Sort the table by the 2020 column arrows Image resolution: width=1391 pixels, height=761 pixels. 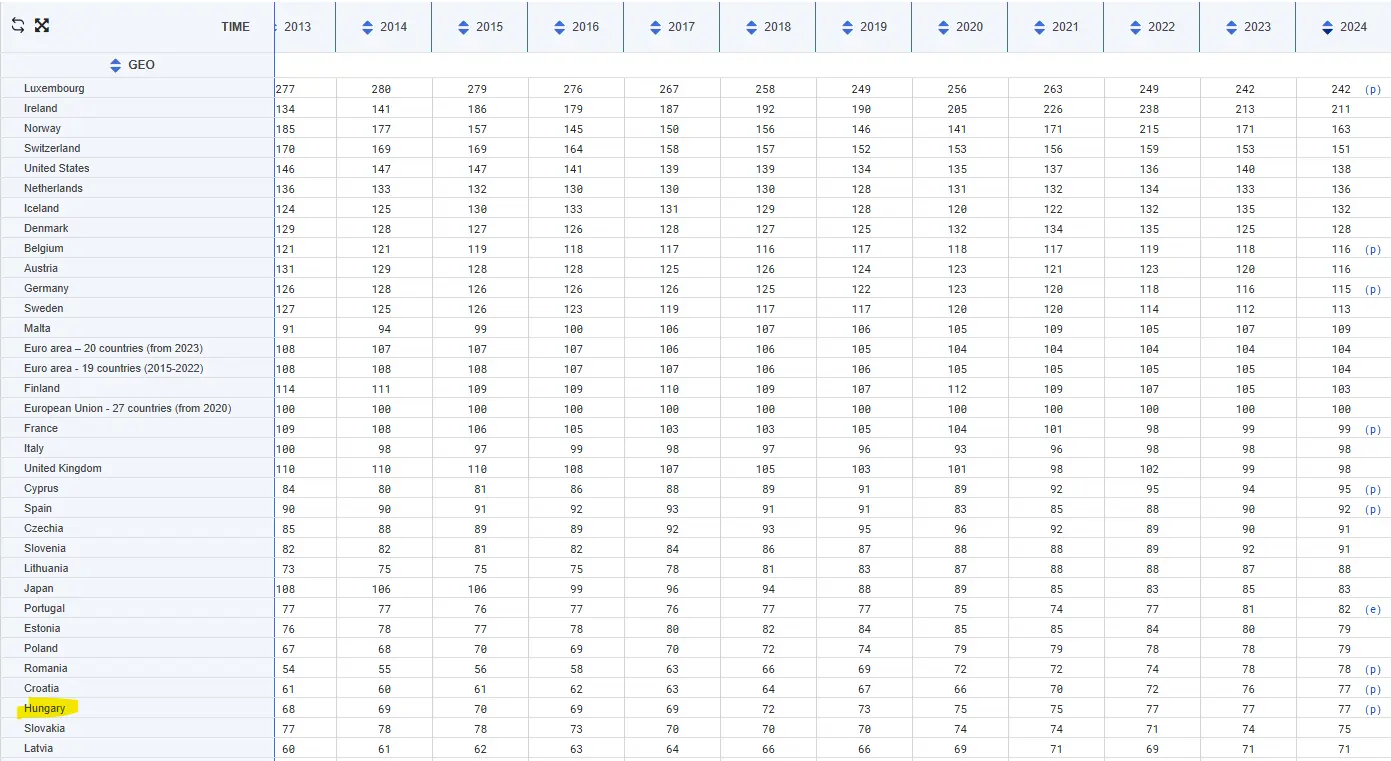click(943, 27)
